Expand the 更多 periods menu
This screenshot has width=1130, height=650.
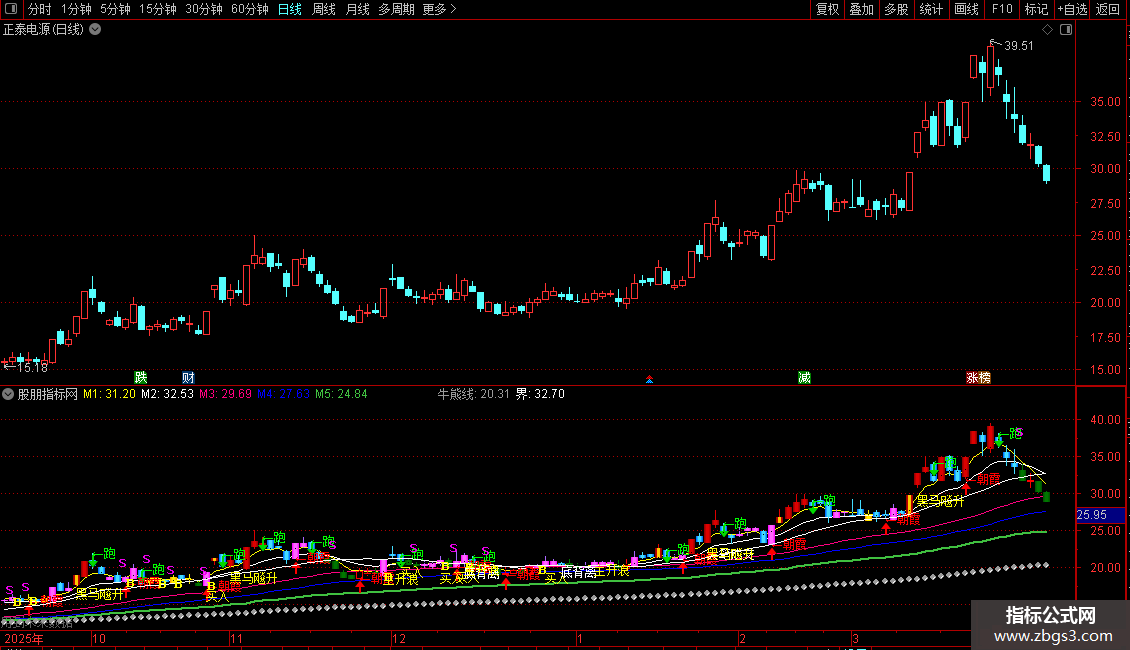(x=439, y=10)
